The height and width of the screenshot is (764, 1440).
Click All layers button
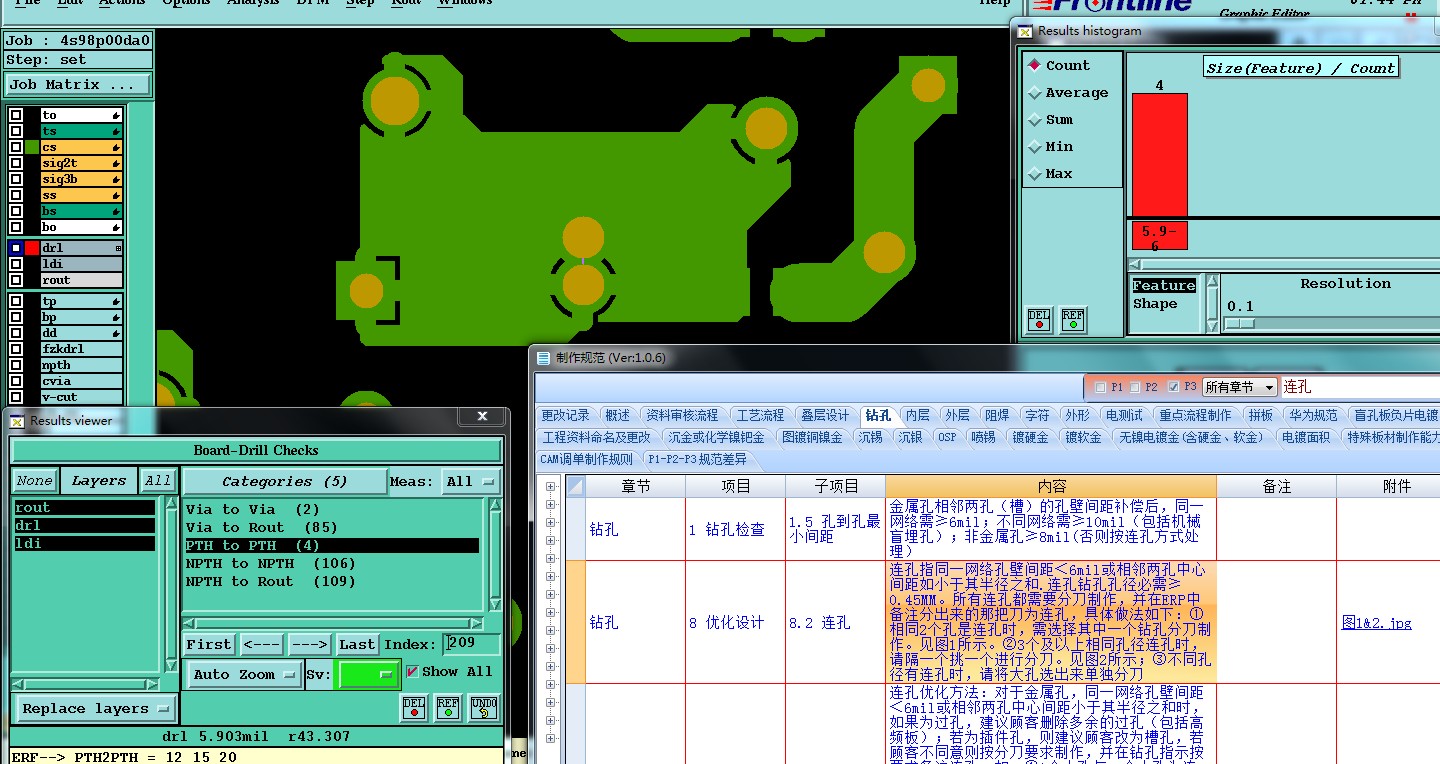[x=158, y=481]
